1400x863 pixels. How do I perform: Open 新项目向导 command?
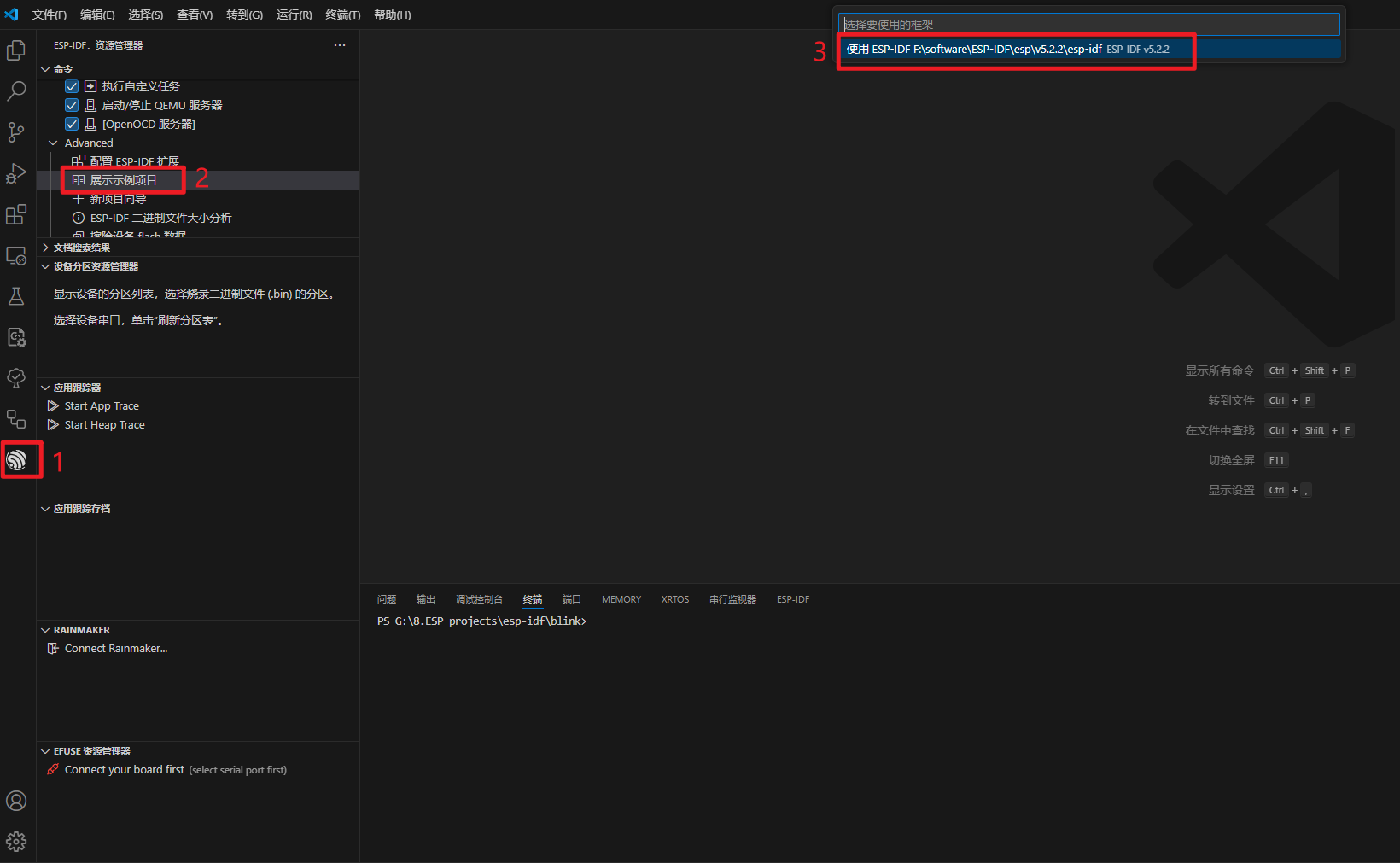pos(119,199)
